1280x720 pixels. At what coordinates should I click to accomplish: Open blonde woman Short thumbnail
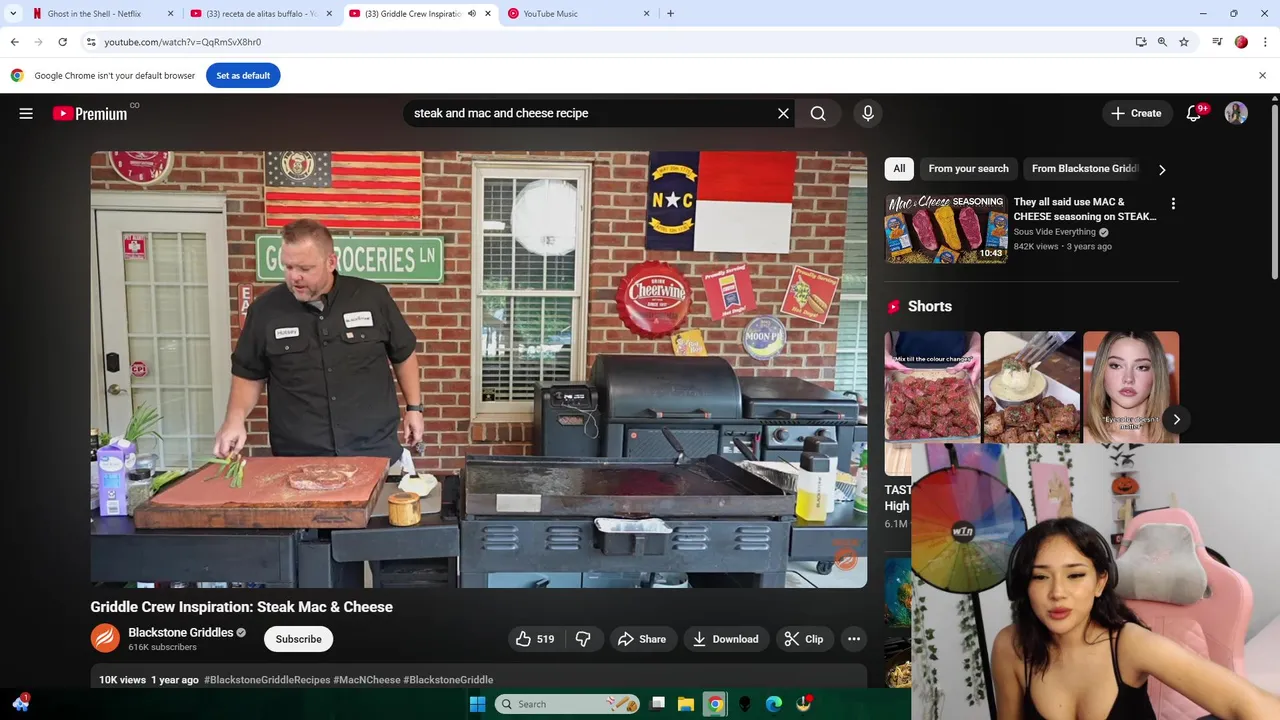[x=1131, y=387]
